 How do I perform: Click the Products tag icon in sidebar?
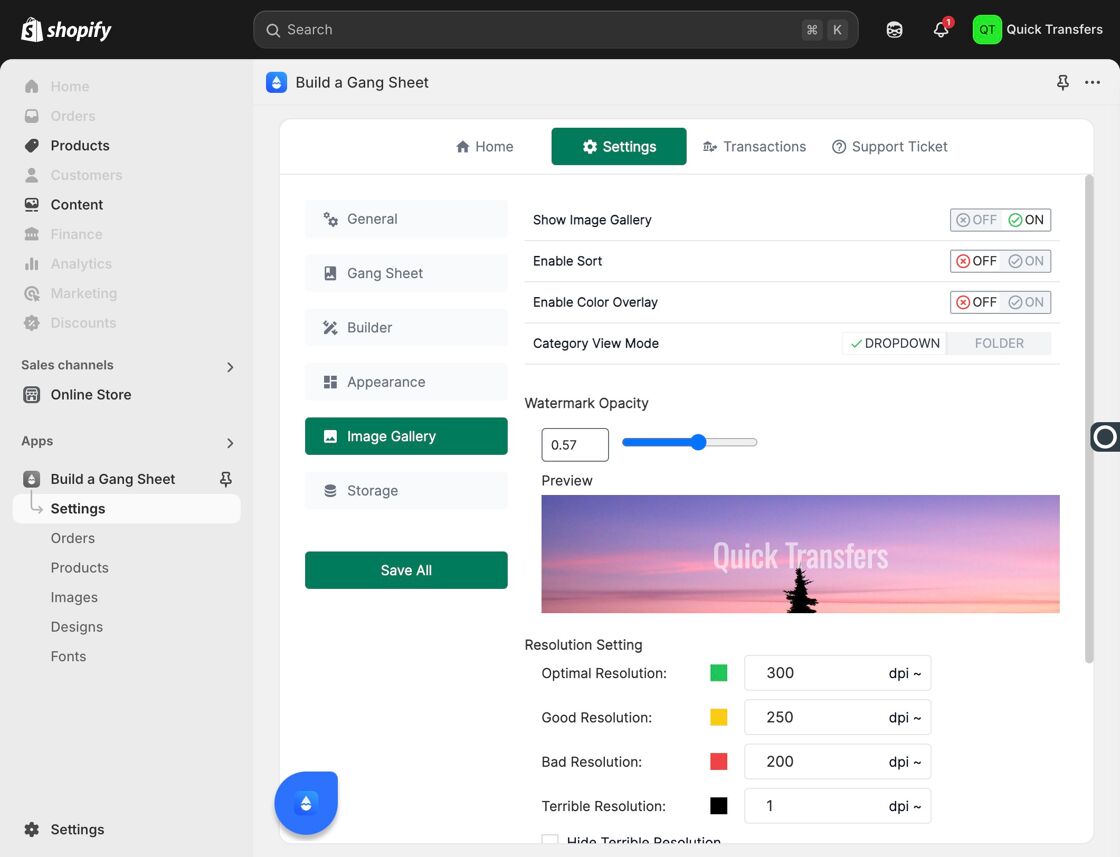31,146
